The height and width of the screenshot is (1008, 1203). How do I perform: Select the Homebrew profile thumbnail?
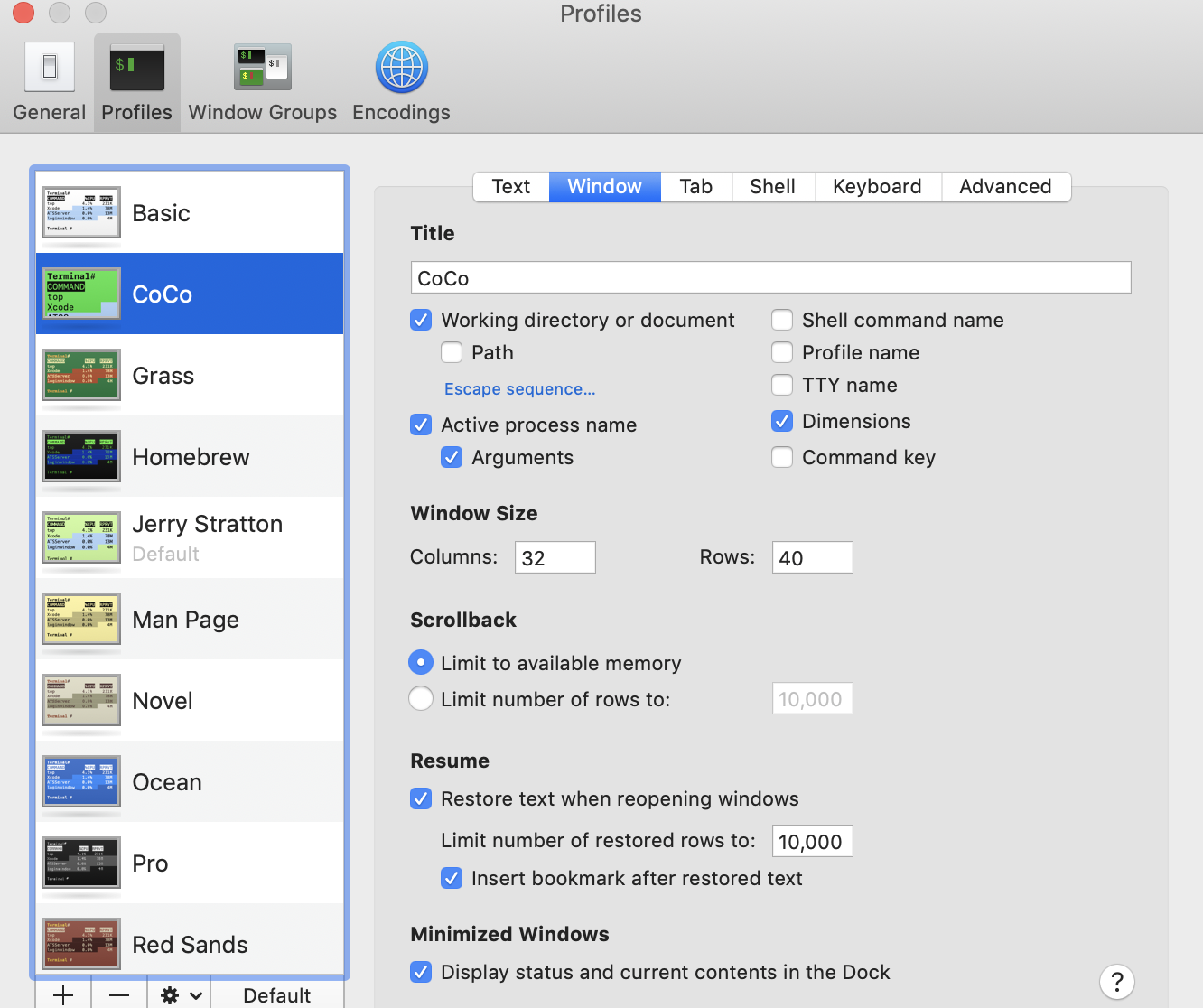(x=81, y=456)
